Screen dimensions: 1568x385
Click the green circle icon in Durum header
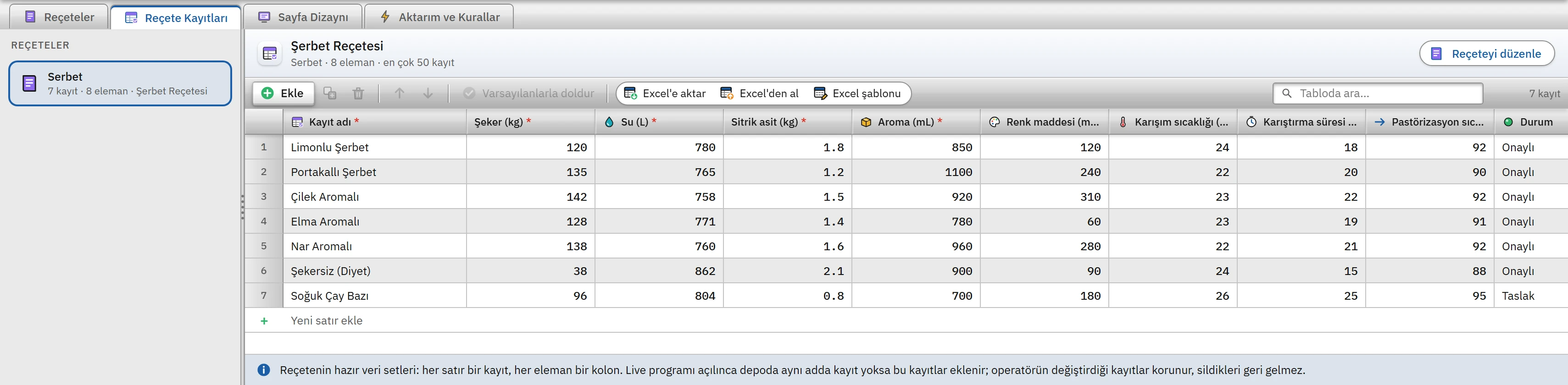(x=1508, y=121)
